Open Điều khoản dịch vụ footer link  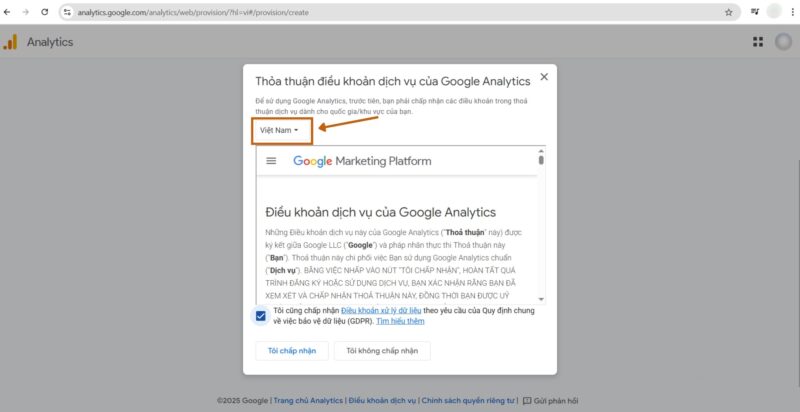(382, 401)
